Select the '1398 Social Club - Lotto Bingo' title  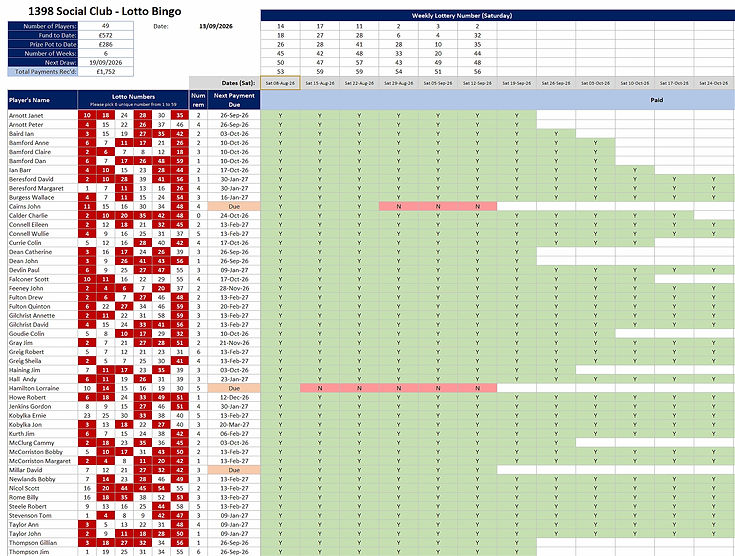click(105, 11)
